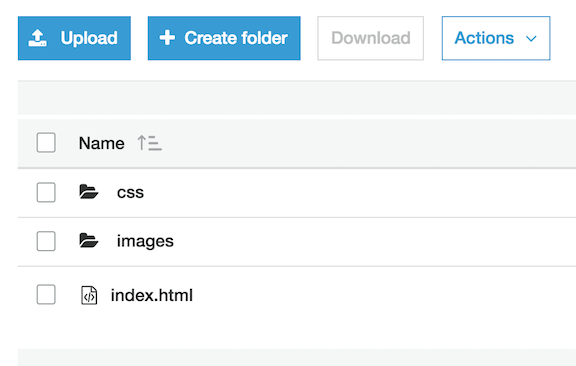Click the Create folder button
Image resolution: width=576 pixels, height=366 pixels.
click(224, 38)
